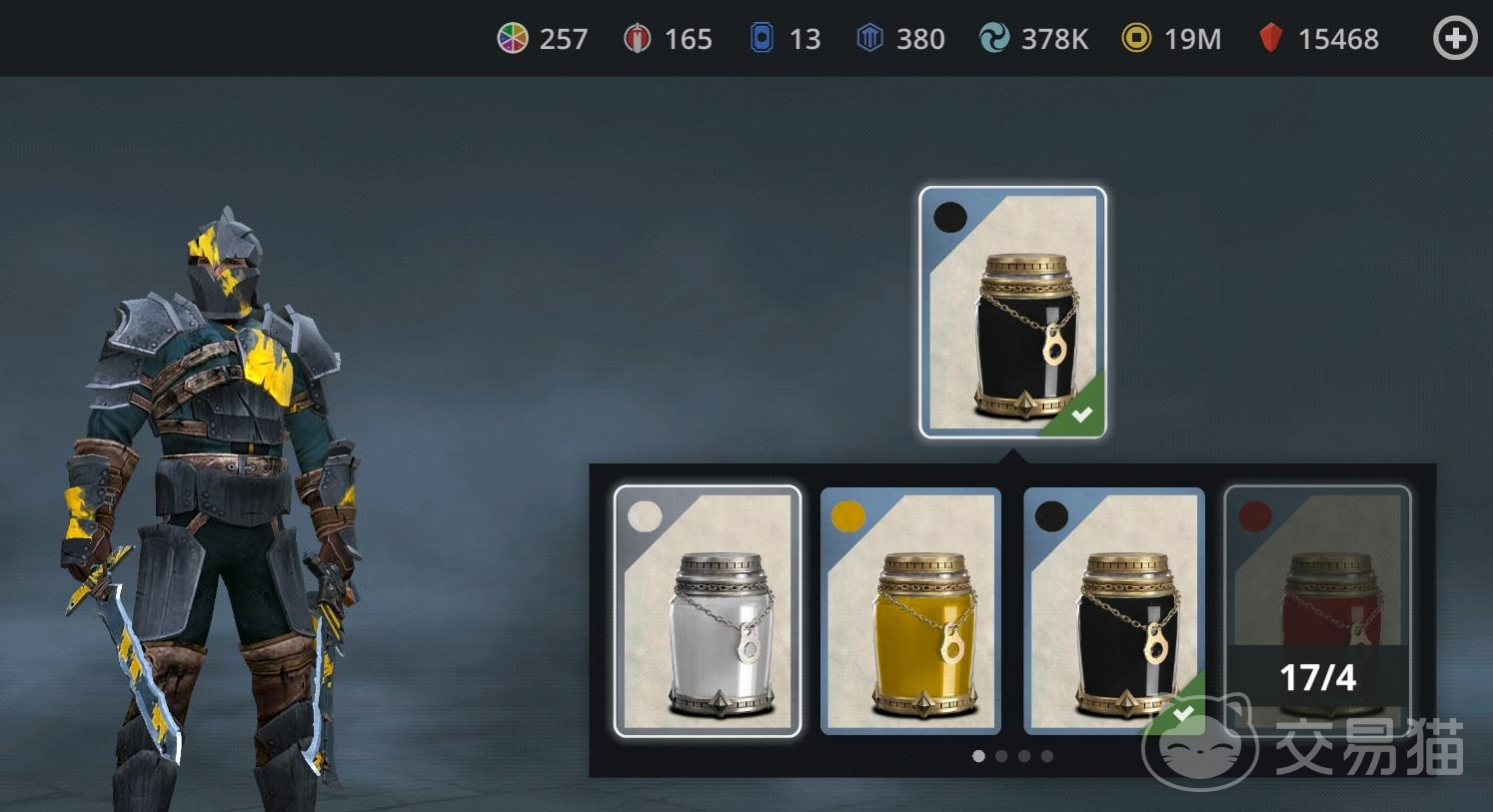Tap the blue card icon showing 13
The height and width of the screenshot is (812, 1493).
click(x=761, y=38)
